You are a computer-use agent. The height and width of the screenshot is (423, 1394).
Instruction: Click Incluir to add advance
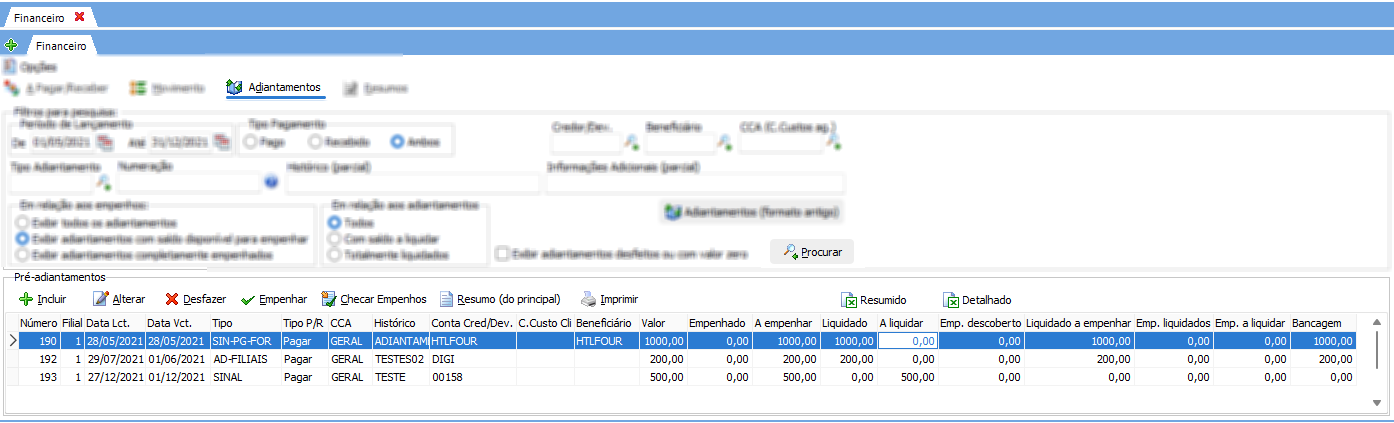pyautogui.click(x=42, y=299)
